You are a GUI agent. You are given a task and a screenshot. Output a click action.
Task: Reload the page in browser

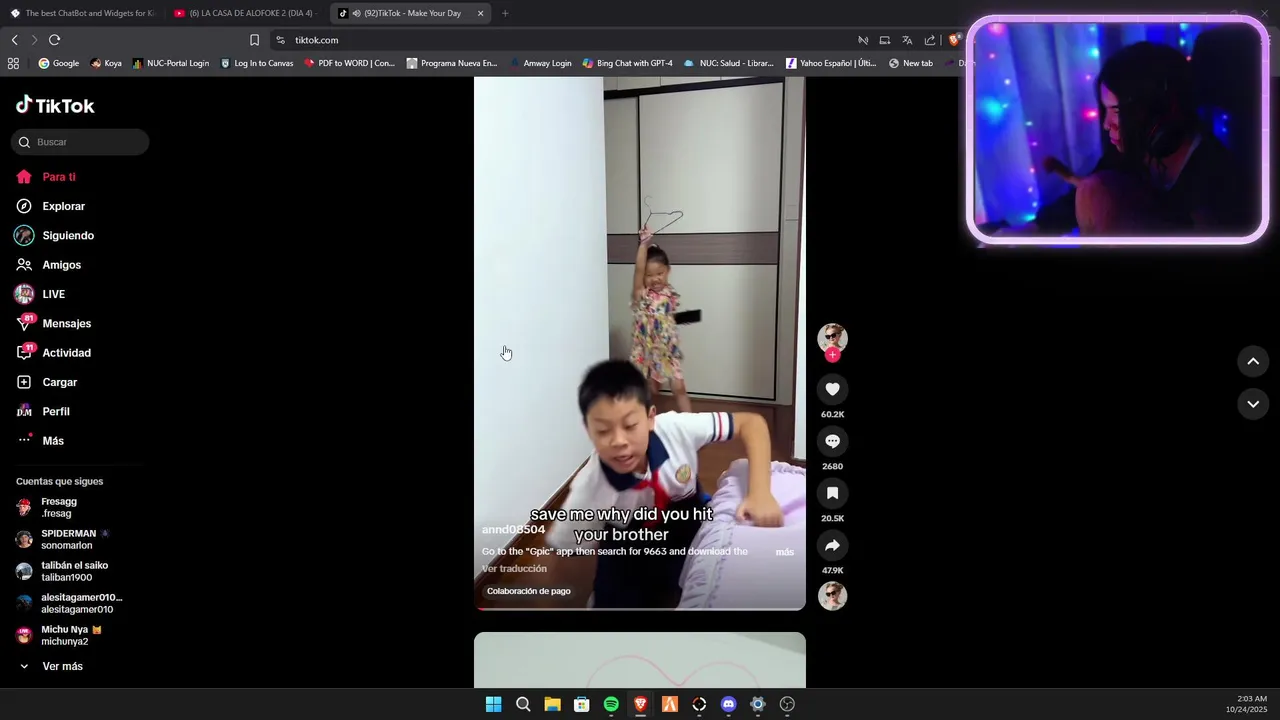coord(54,40)
